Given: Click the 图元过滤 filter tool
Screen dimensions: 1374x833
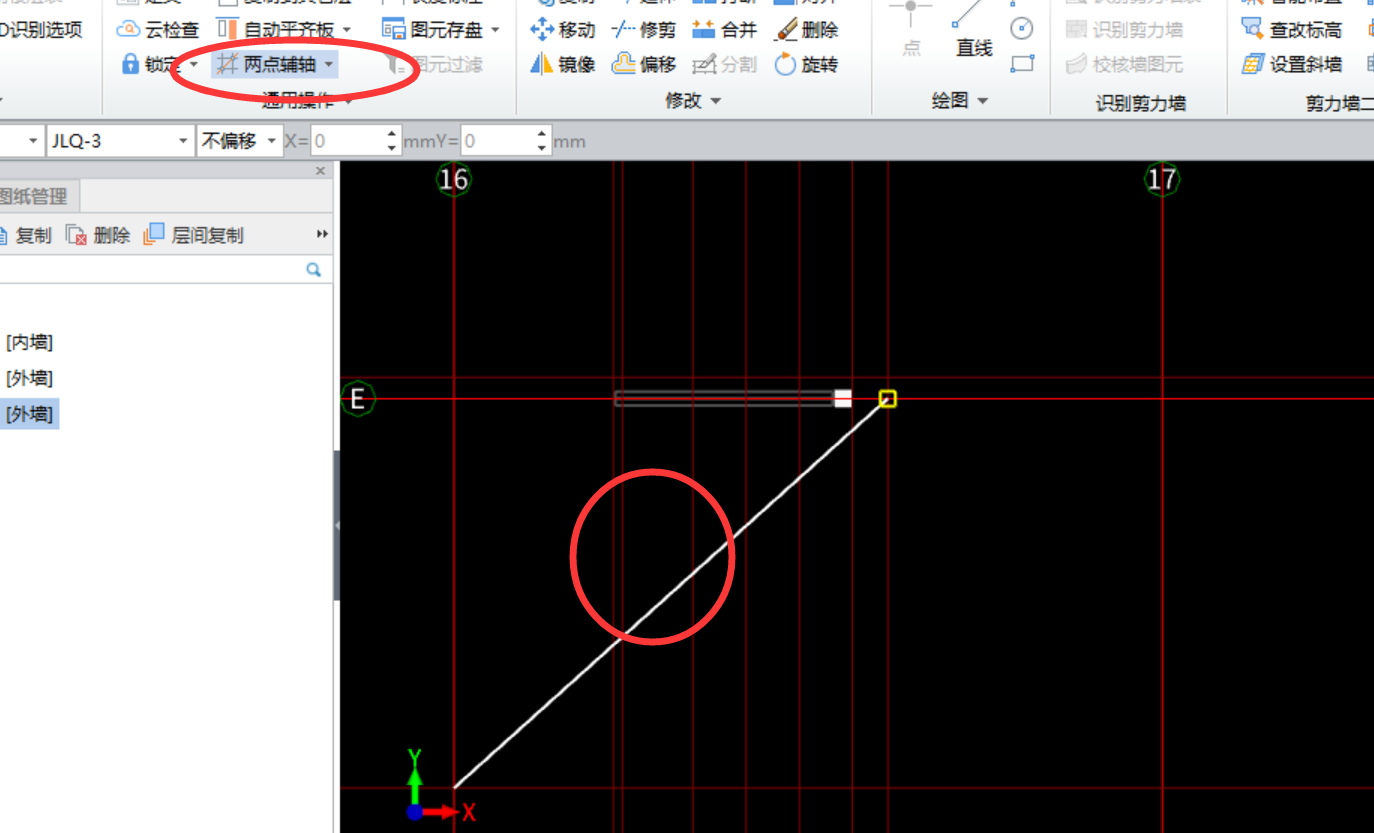Looking at the screenshot, I should pyautogui.click(x=436, y=65).
